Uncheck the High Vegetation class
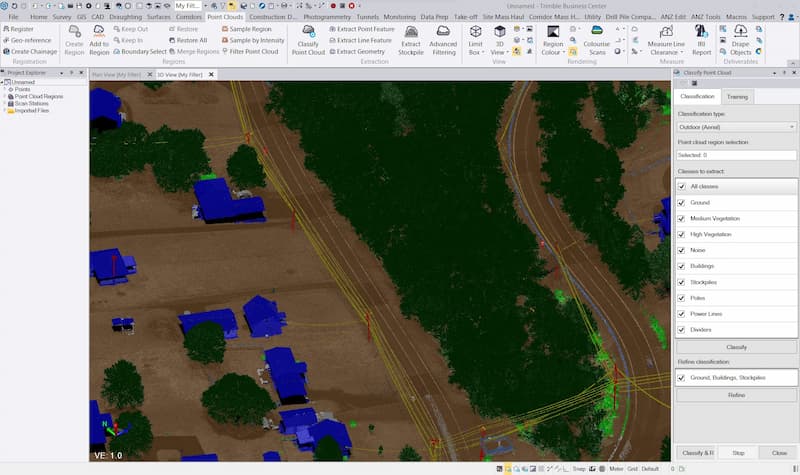Image resolution: width=800 pixels, height=475 pixels. coord(681,234)
